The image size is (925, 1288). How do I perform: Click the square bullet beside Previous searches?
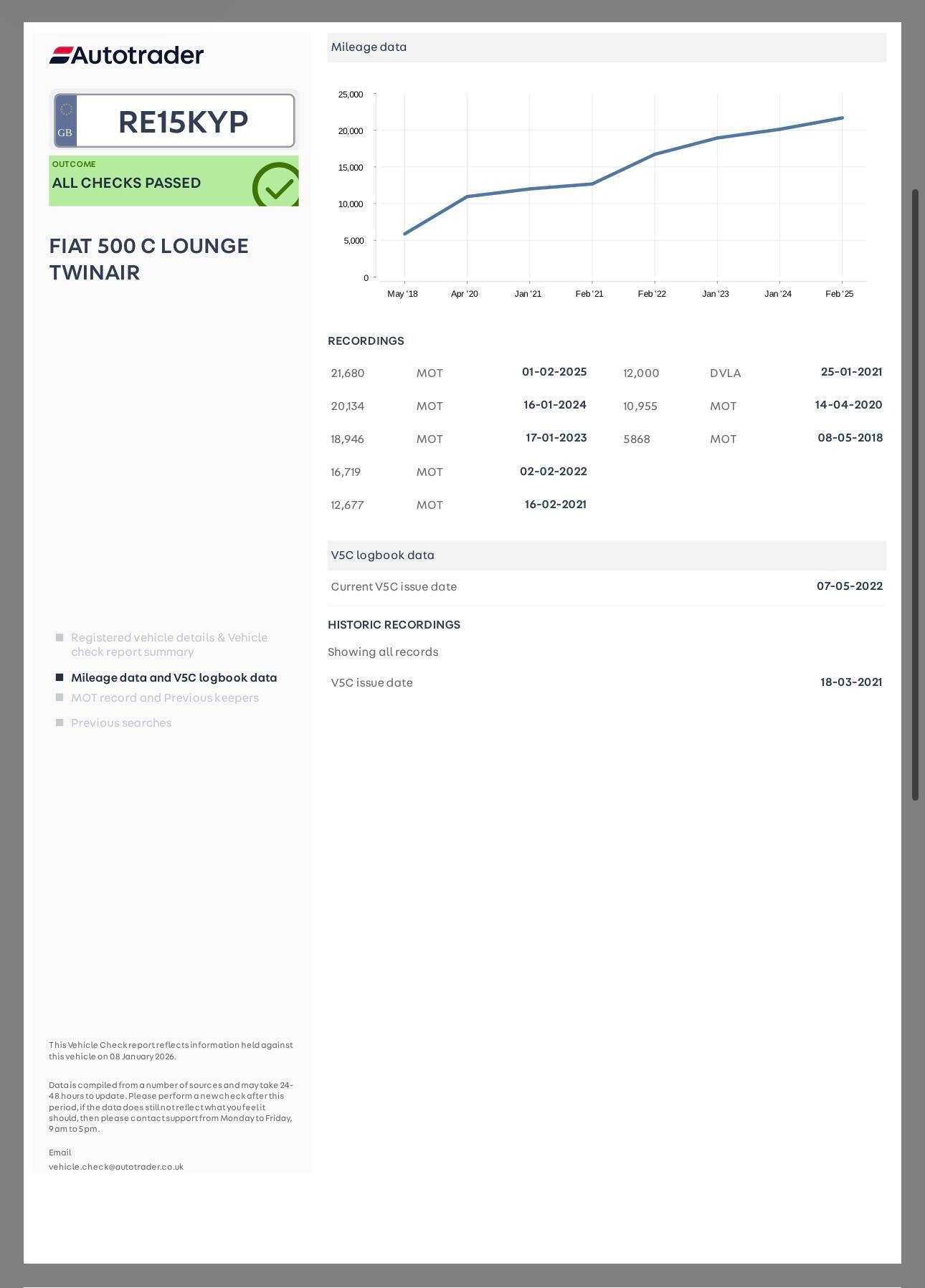tap(60, 722)
